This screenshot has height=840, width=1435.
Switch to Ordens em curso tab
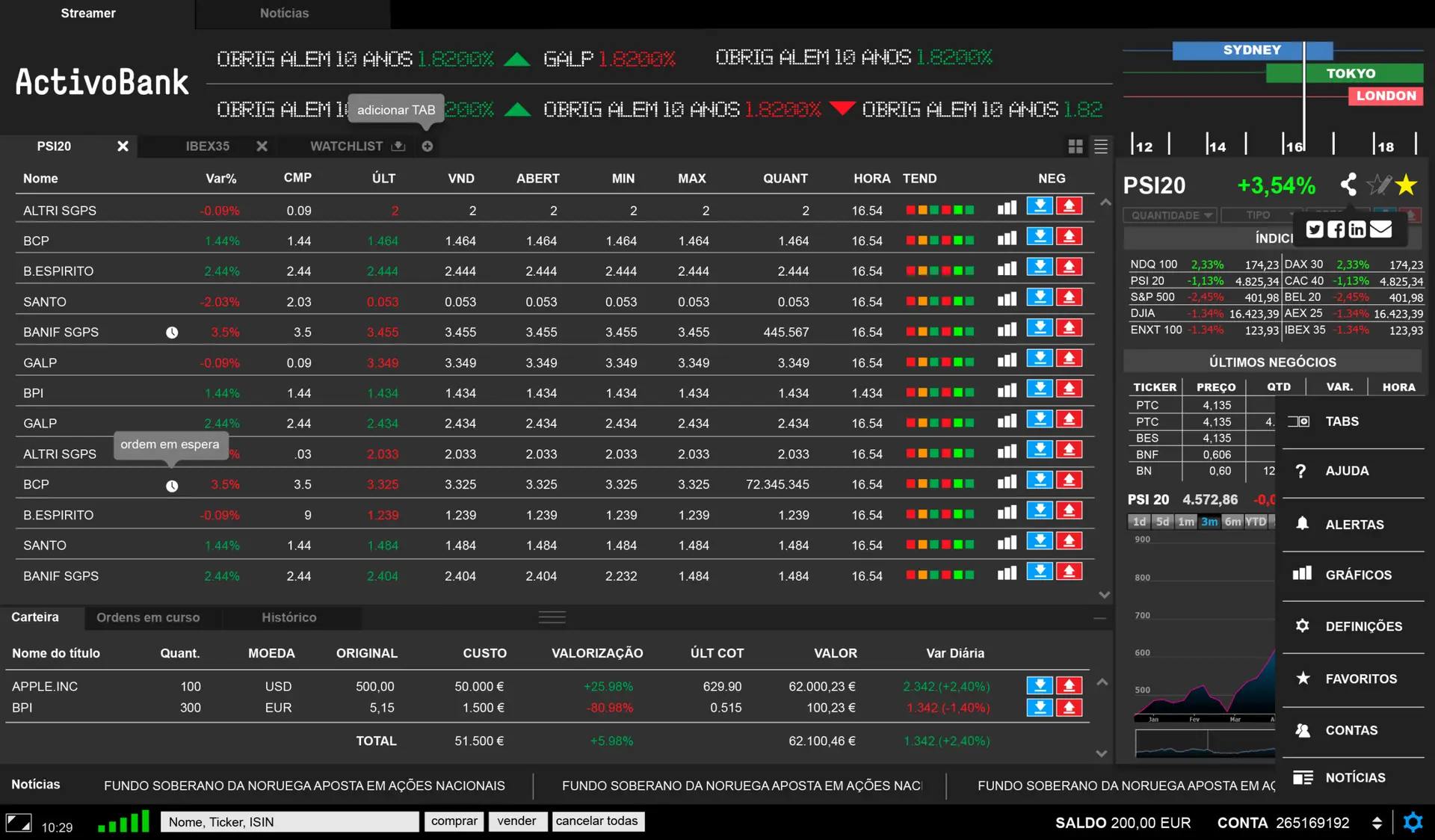click(x=148, y=617)
